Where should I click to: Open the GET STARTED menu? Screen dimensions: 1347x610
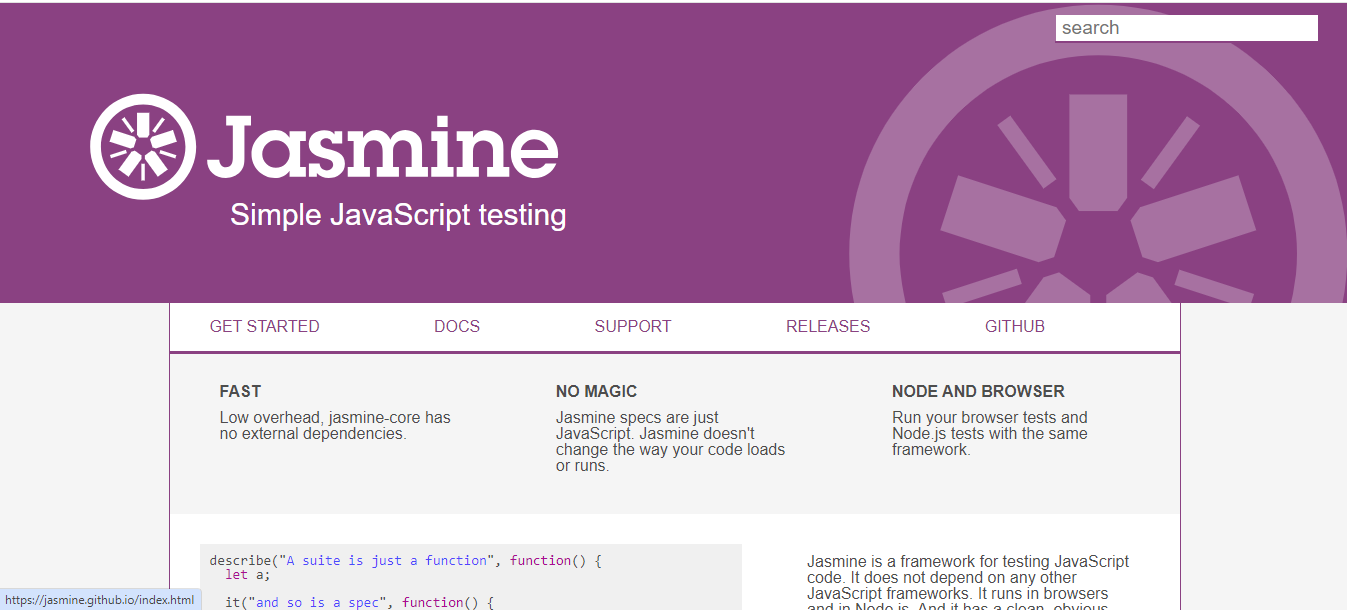[264, 326]
